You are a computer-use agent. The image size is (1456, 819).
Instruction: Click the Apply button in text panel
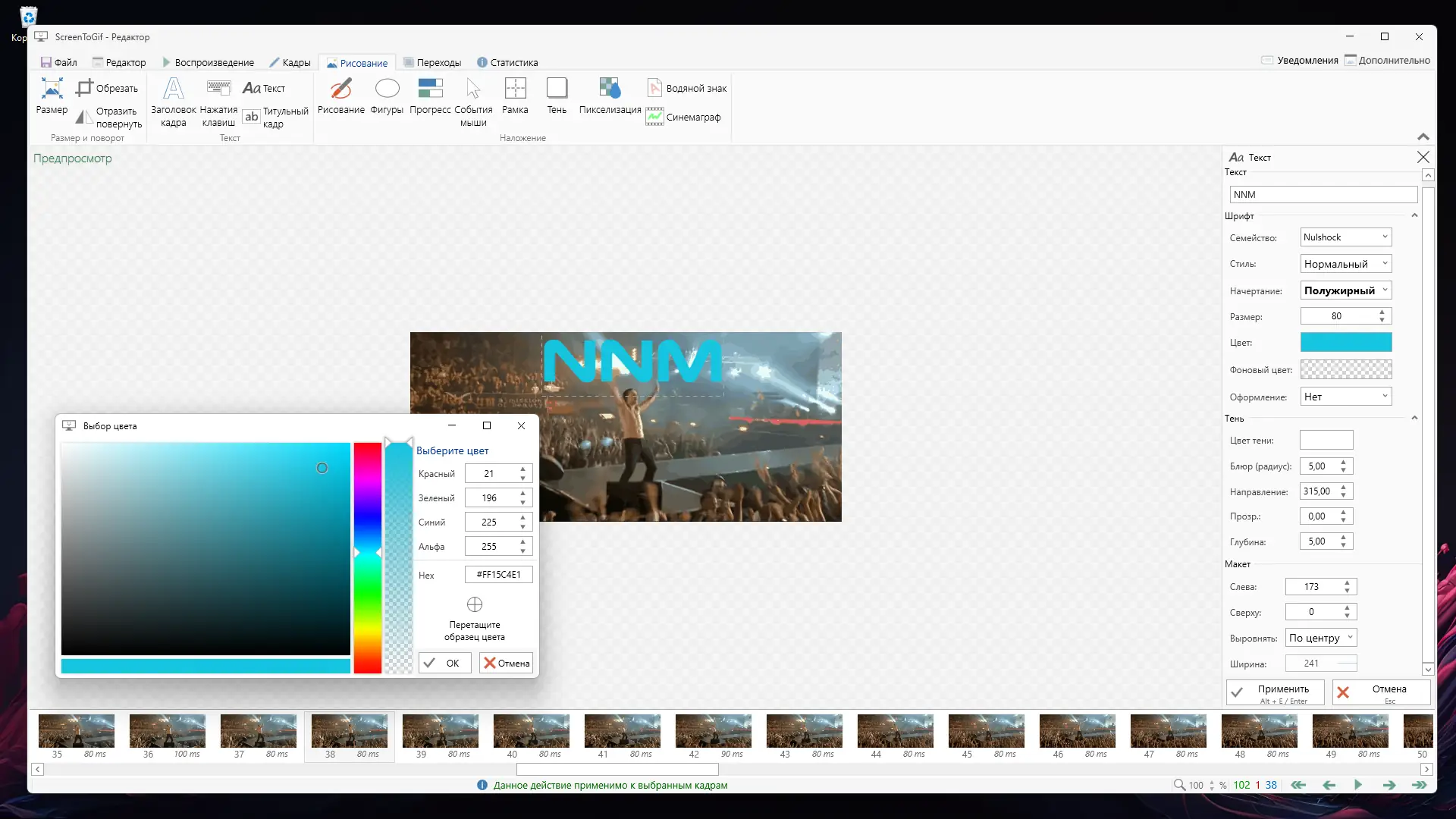tap(1276, 692)
